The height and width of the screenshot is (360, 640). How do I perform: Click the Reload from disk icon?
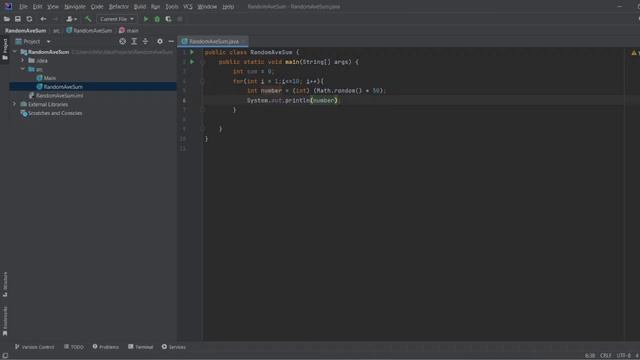[x=29, y=19]
